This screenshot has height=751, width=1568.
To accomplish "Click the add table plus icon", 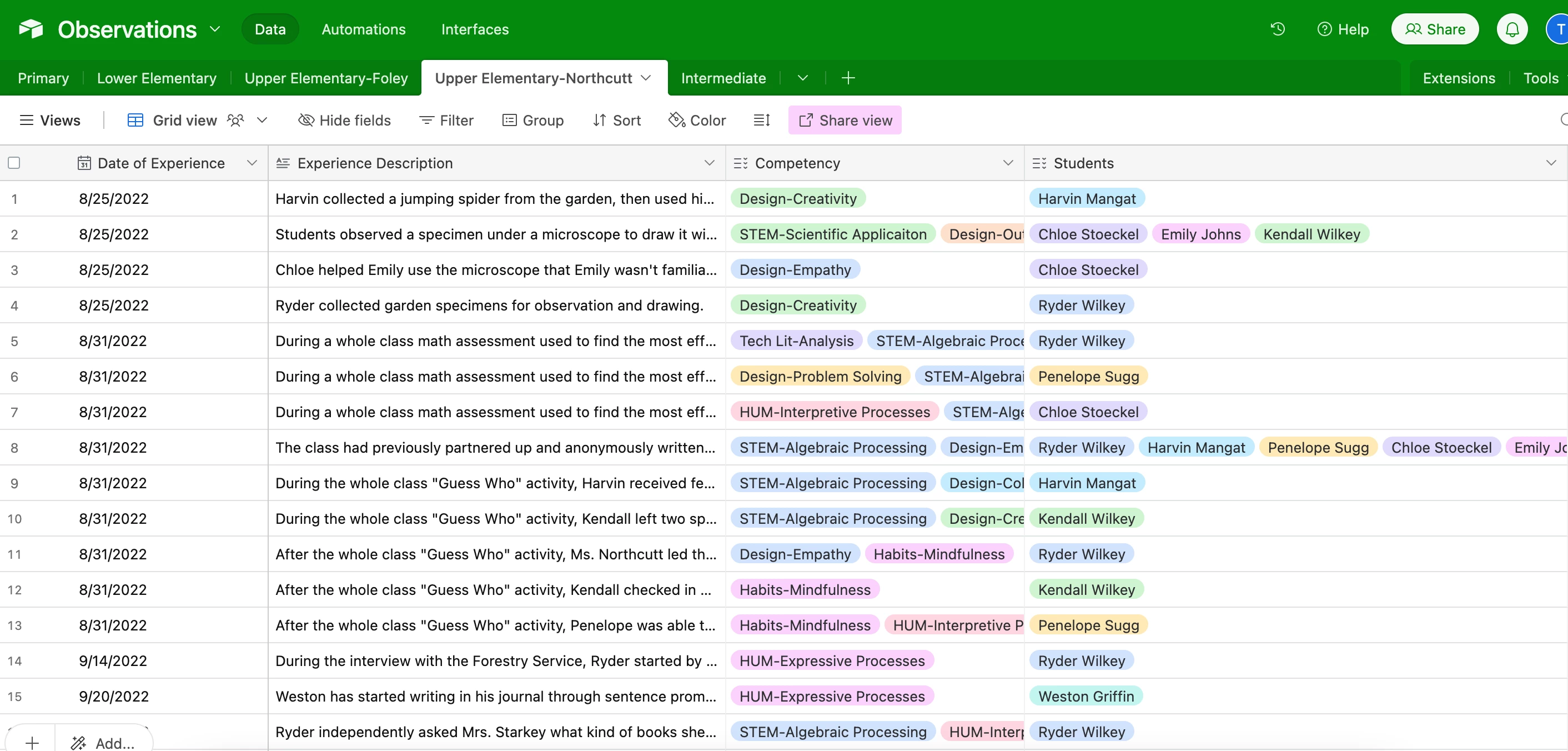I will [x=848, y=78].
